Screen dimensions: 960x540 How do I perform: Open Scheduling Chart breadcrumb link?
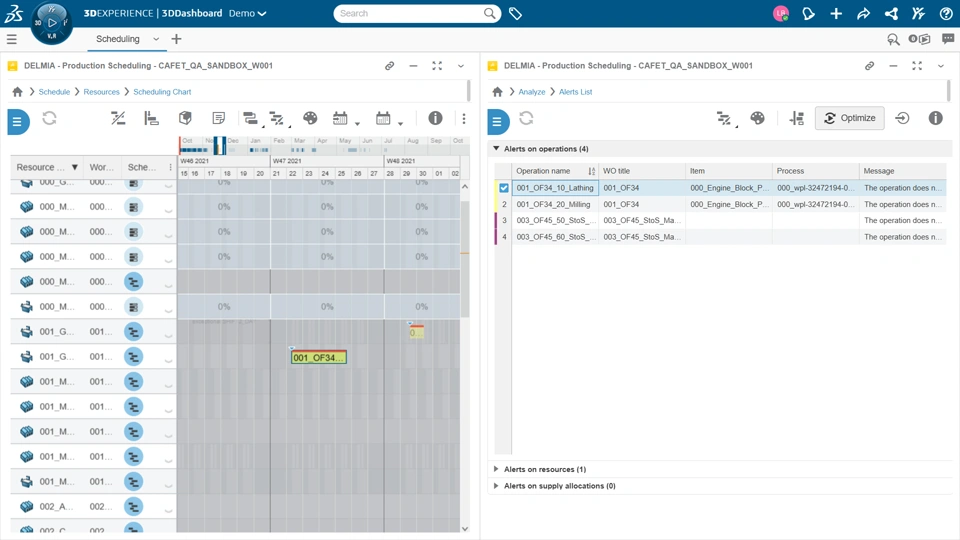tap(162, 92)
